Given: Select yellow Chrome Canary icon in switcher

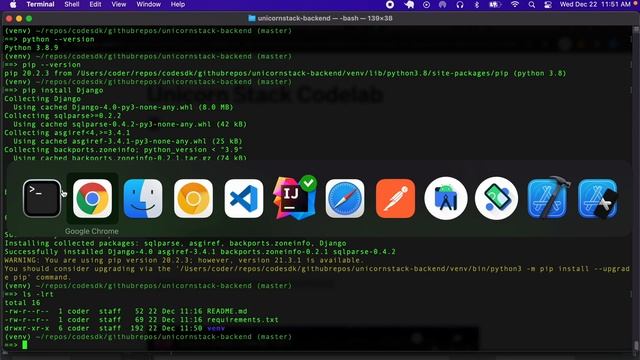Looking at the screenshot, I should tap(193, 198).
